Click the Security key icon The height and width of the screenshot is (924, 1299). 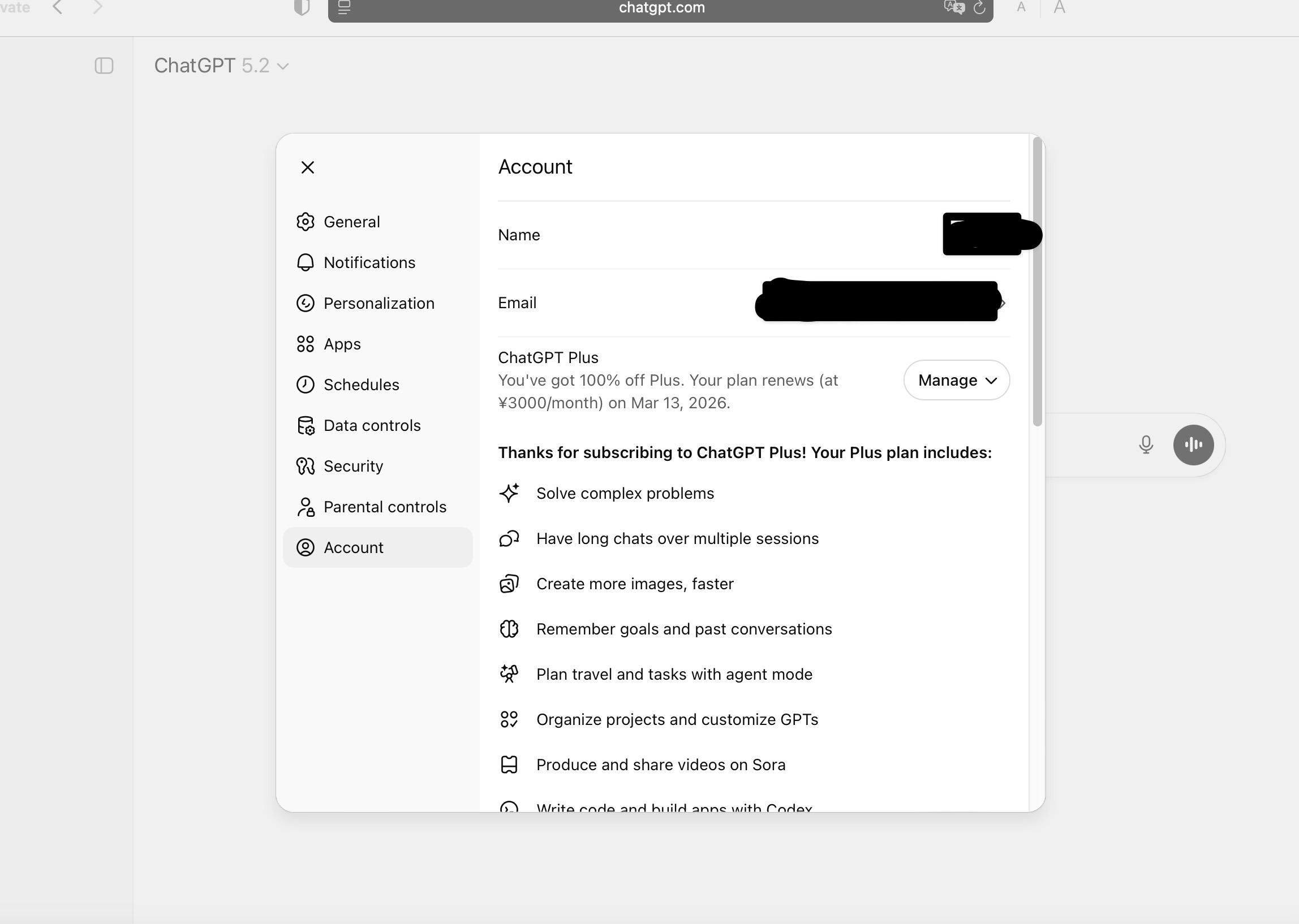(305, 466)
